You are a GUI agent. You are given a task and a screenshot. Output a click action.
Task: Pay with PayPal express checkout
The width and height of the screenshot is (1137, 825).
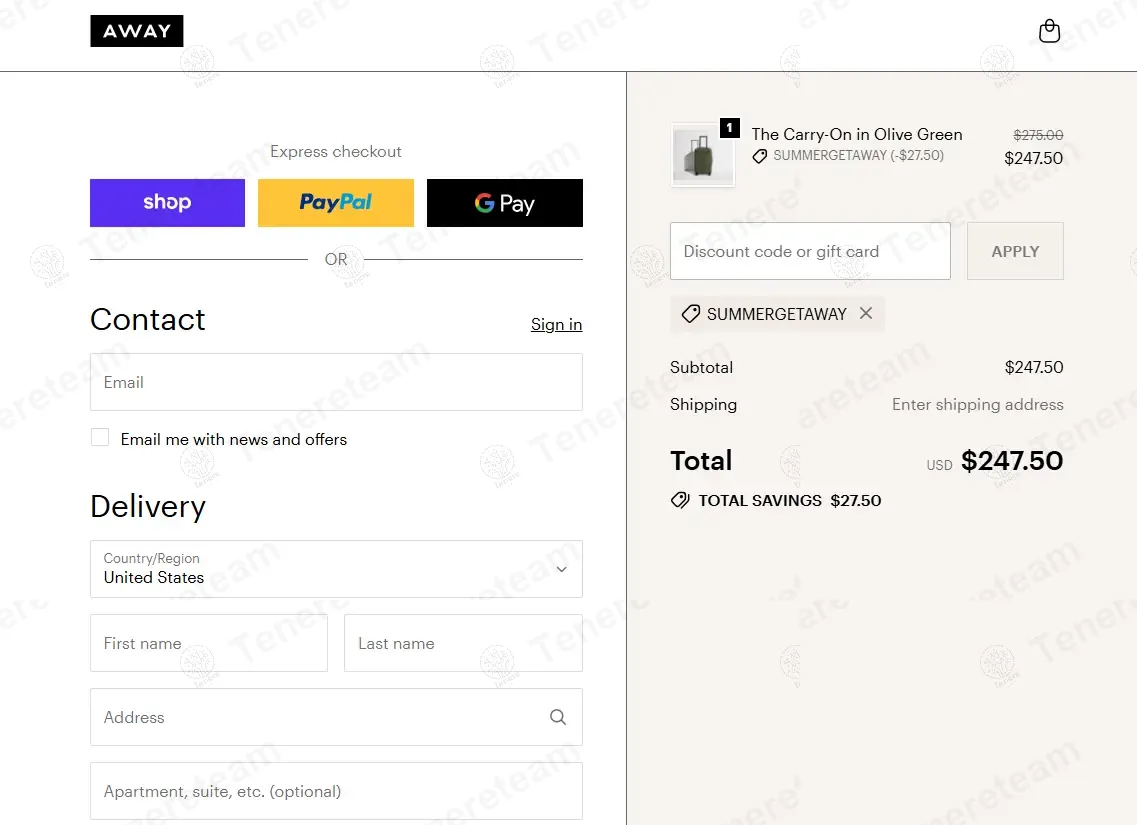click(336, 203)
